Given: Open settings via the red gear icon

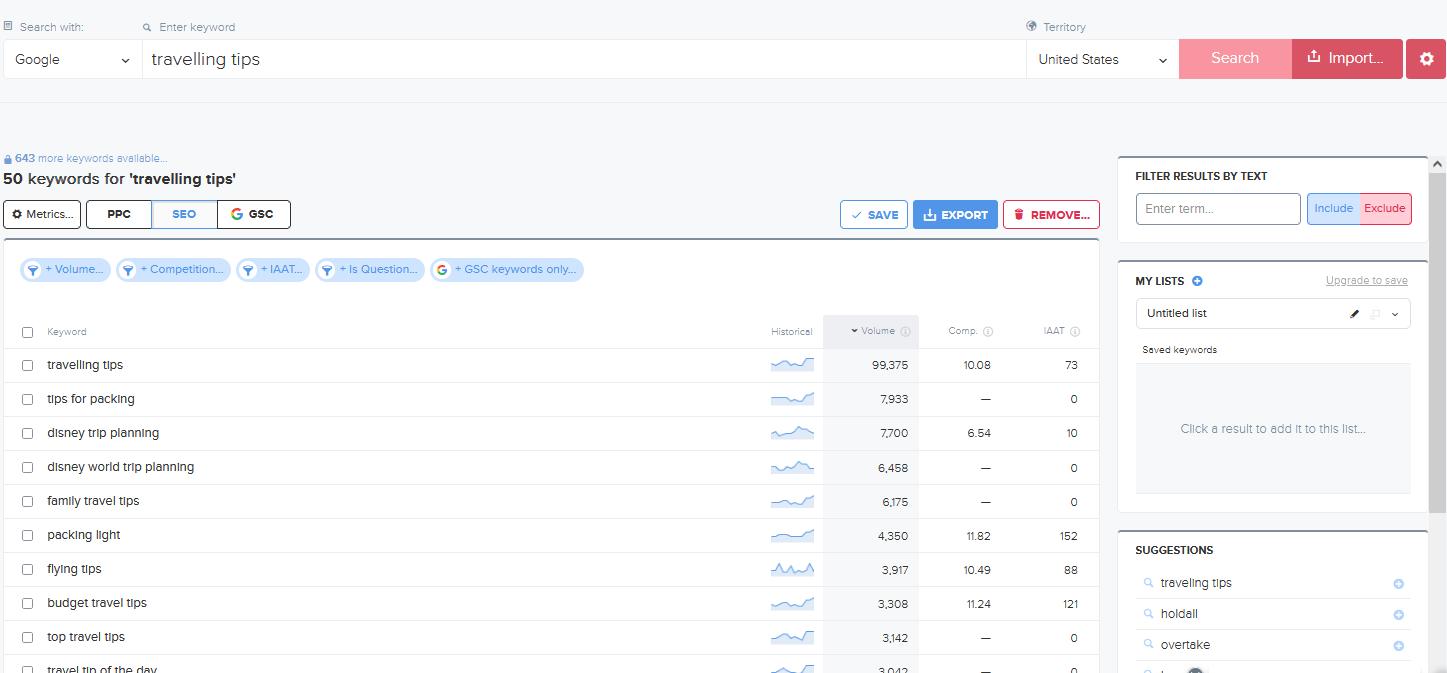Looking at the screenshot, I should [x=1426, y=59].
